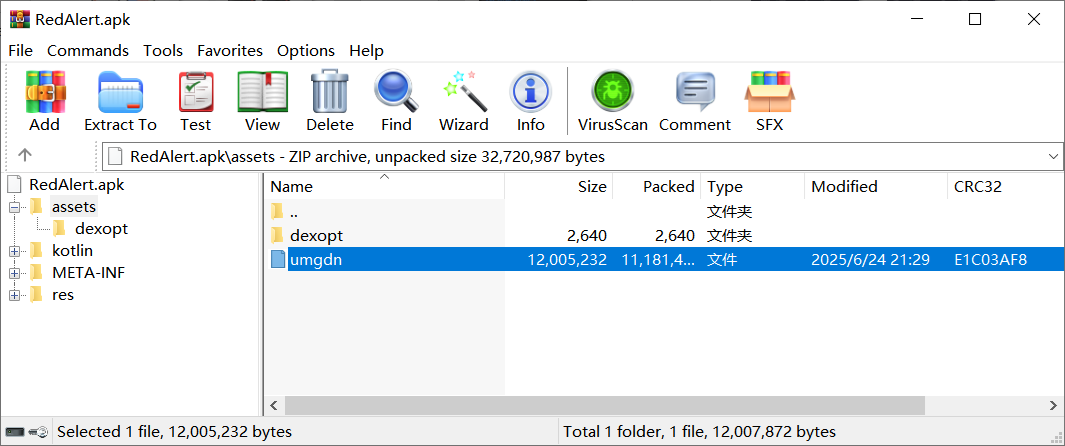Viewport: 1065px width, 446px height.
Task: Open the Commands menu
Action: (88, 50)
